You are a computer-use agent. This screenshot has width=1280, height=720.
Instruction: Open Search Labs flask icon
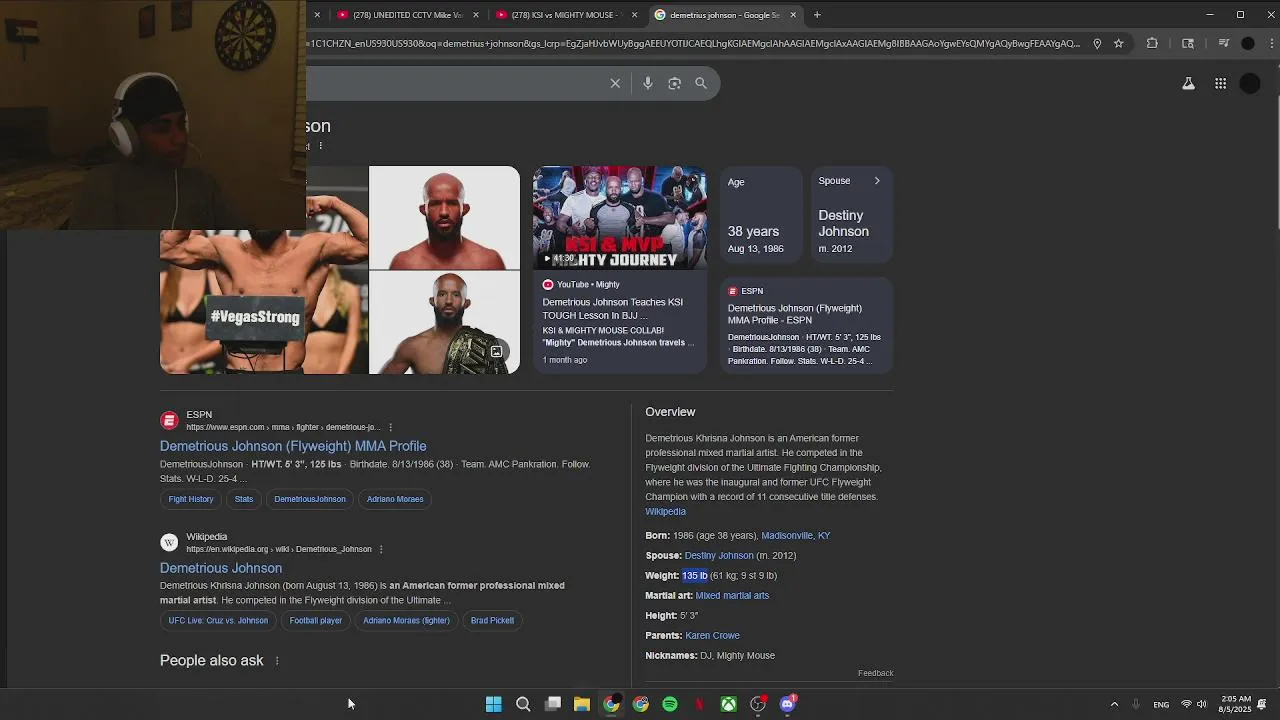1188,84
